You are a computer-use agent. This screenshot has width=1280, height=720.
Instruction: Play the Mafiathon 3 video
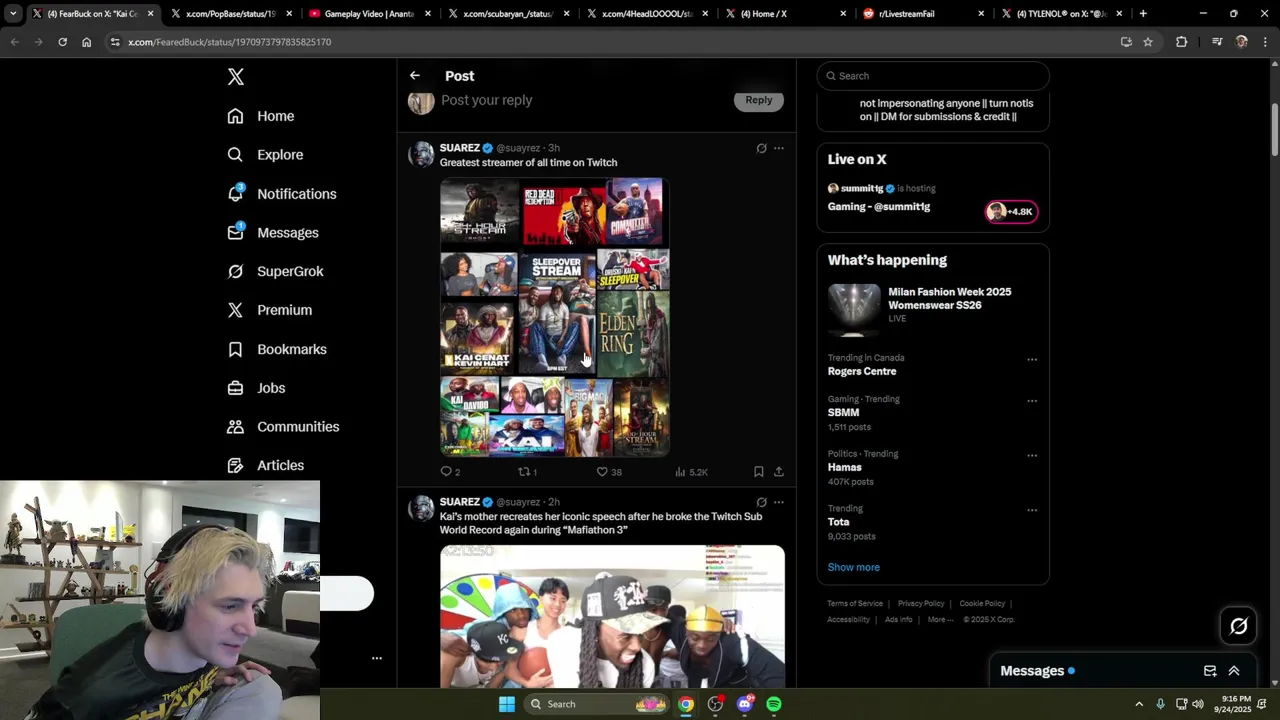tap(612, 616)
